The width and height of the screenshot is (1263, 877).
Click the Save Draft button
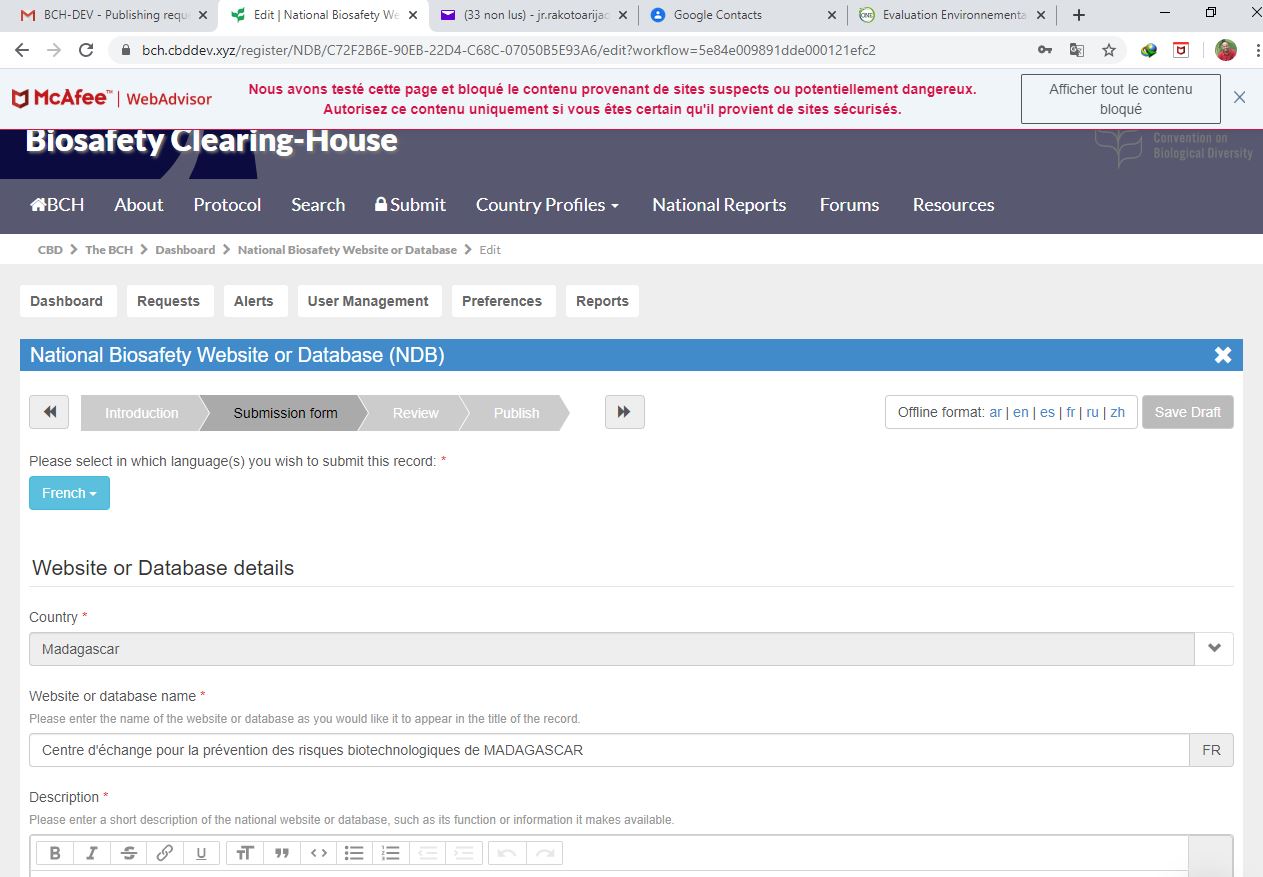[1187, 412]
